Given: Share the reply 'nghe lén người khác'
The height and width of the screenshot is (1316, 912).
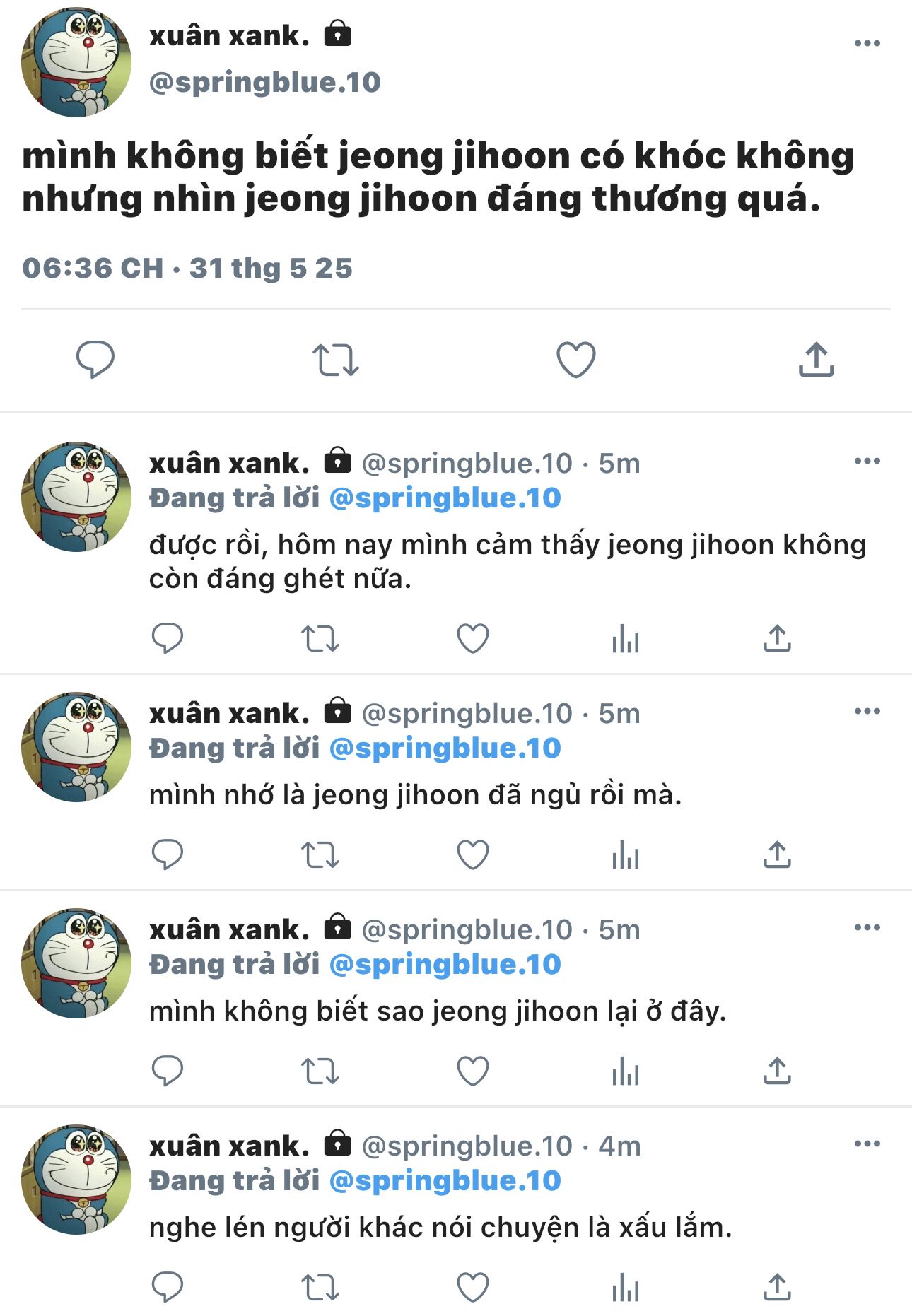Looking at the screenshot, I should pos(777,1288).
